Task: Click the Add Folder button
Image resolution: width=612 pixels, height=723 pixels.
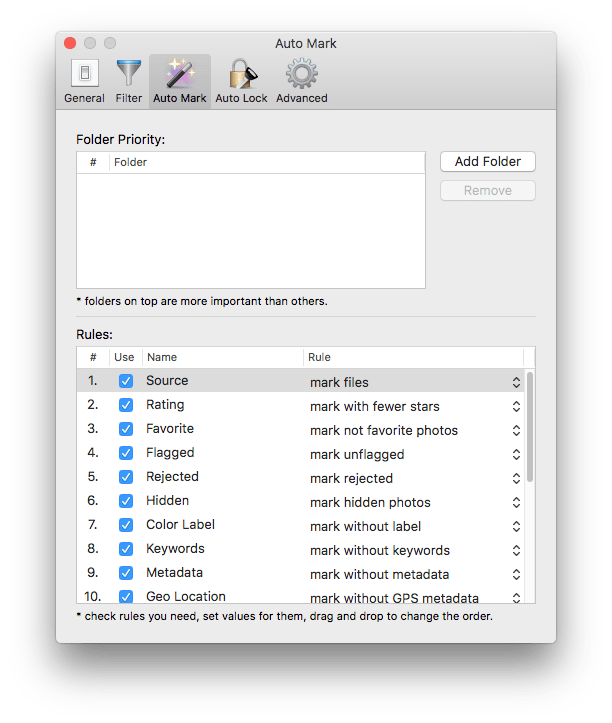Action: pyautogui.click(x=487, y=161)
